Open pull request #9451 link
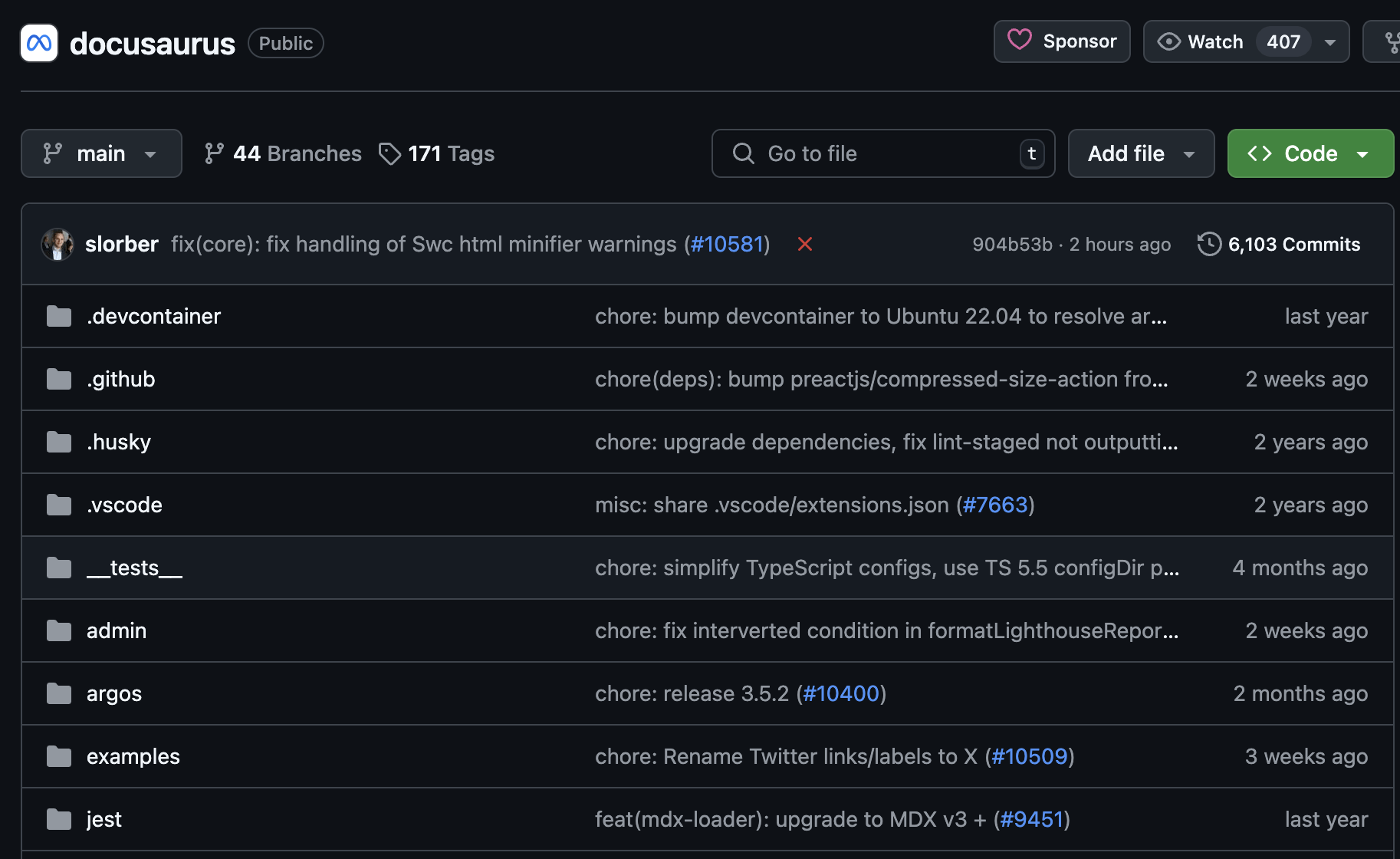Image resolution: width=1400 pixels, height=859 pixels. tap(1032, 819)
